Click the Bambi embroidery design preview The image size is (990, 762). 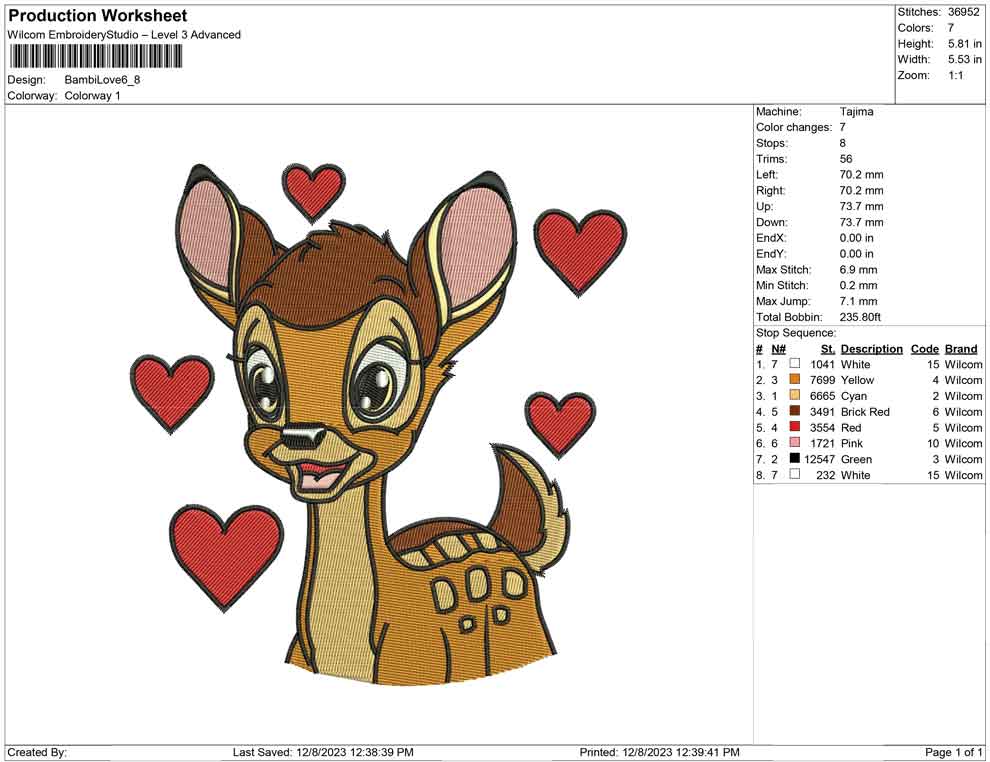point(379,426)
